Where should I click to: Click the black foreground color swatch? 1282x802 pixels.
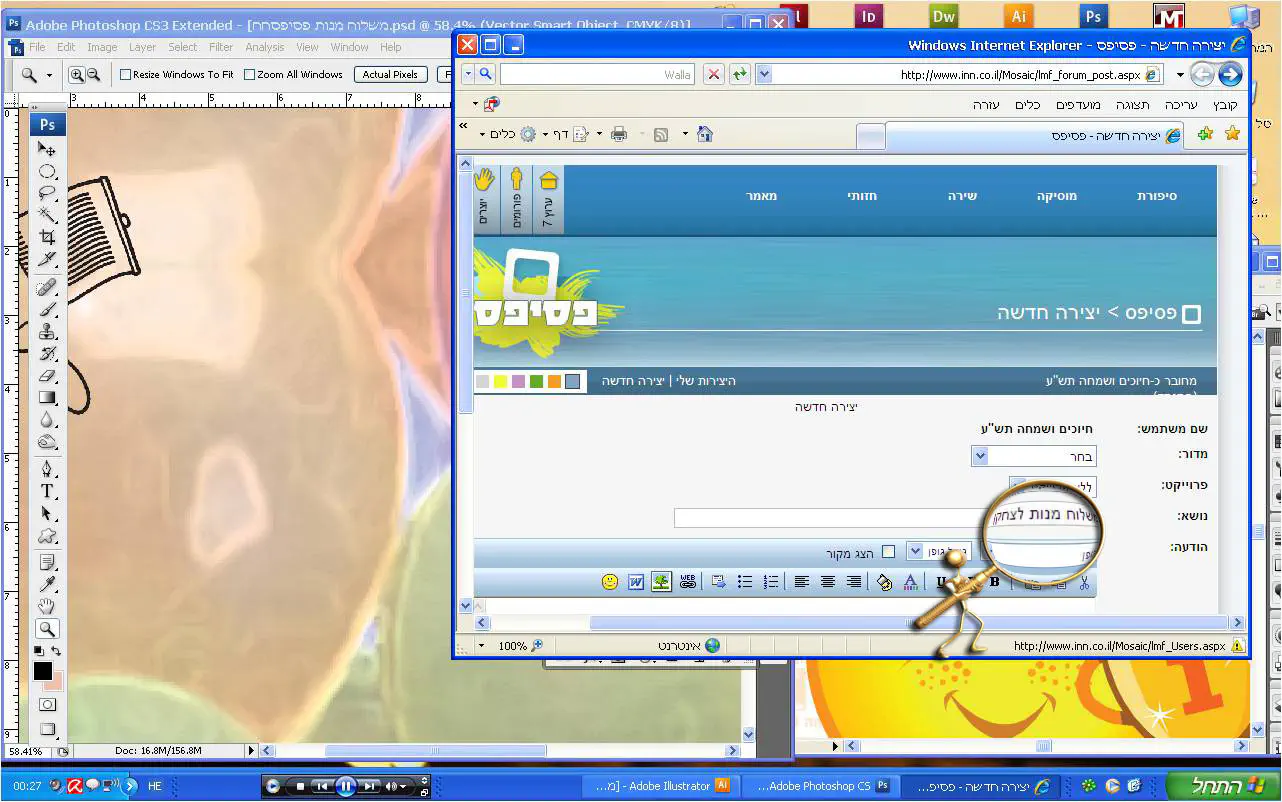click(x=43, y=671)
